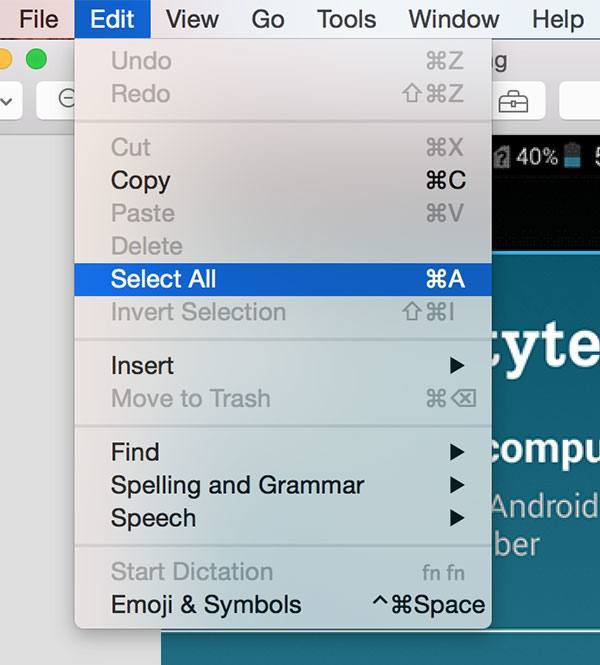
Task: Open the Window menu
Action: 454,20
